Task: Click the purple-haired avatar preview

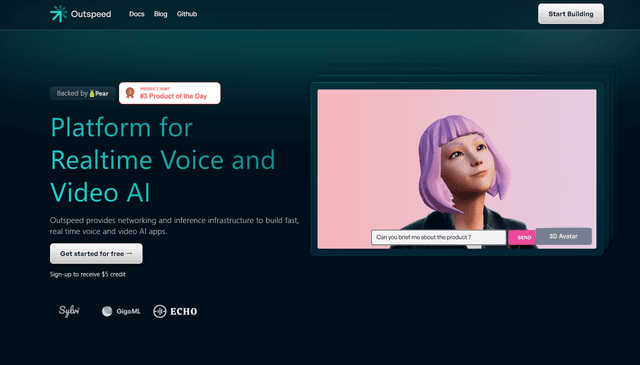Action: tap(457, 169)
